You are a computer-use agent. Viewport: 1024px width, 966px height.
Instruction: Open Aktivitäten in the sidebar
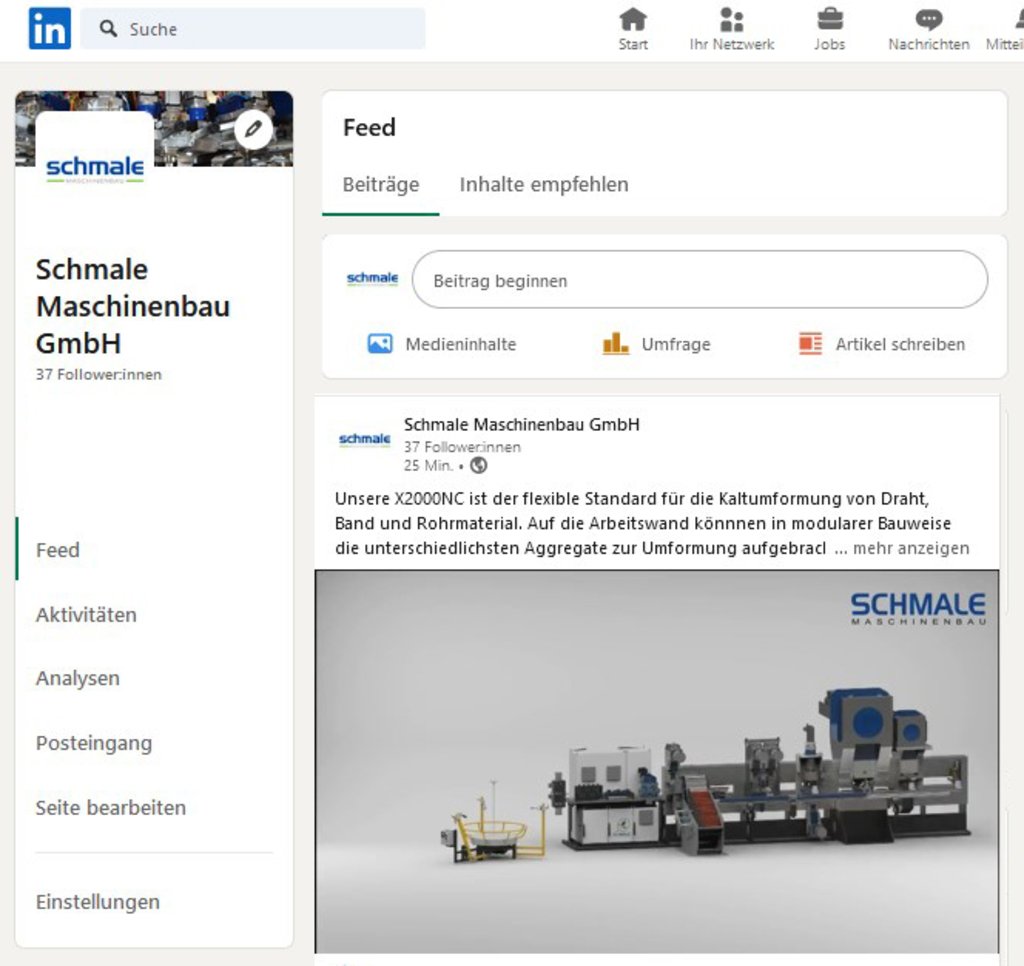pos(86,615)
